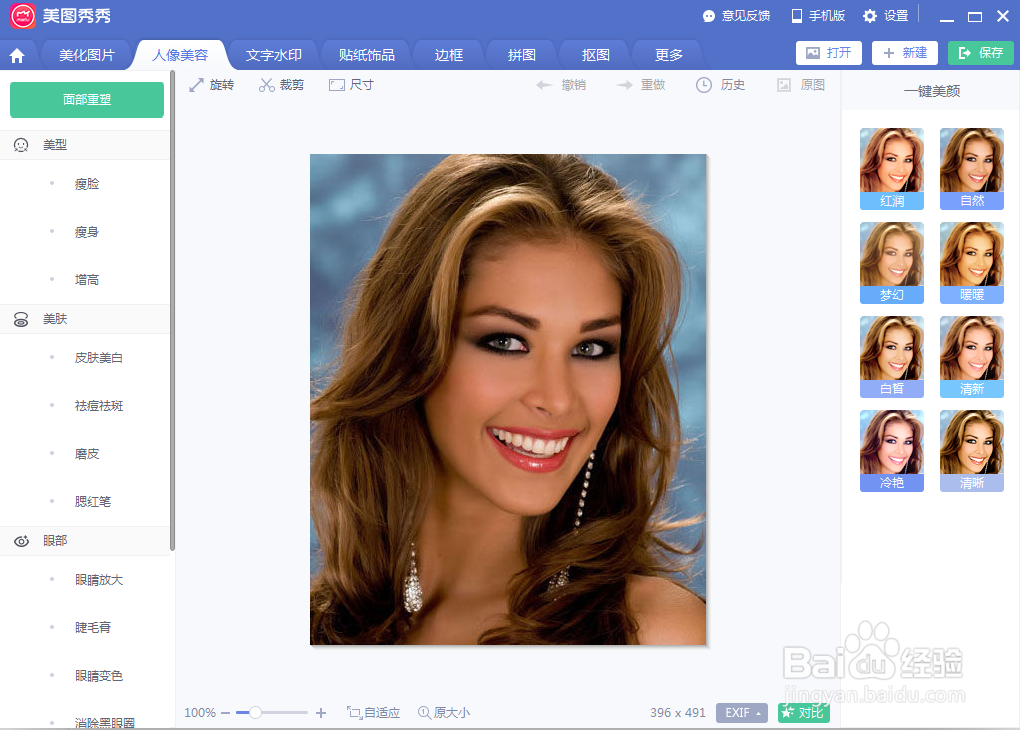The width and height of the screenshot is (1020, 730).
Task: Choose the 瘦身 body slimming option
Action: coord(87,232)
